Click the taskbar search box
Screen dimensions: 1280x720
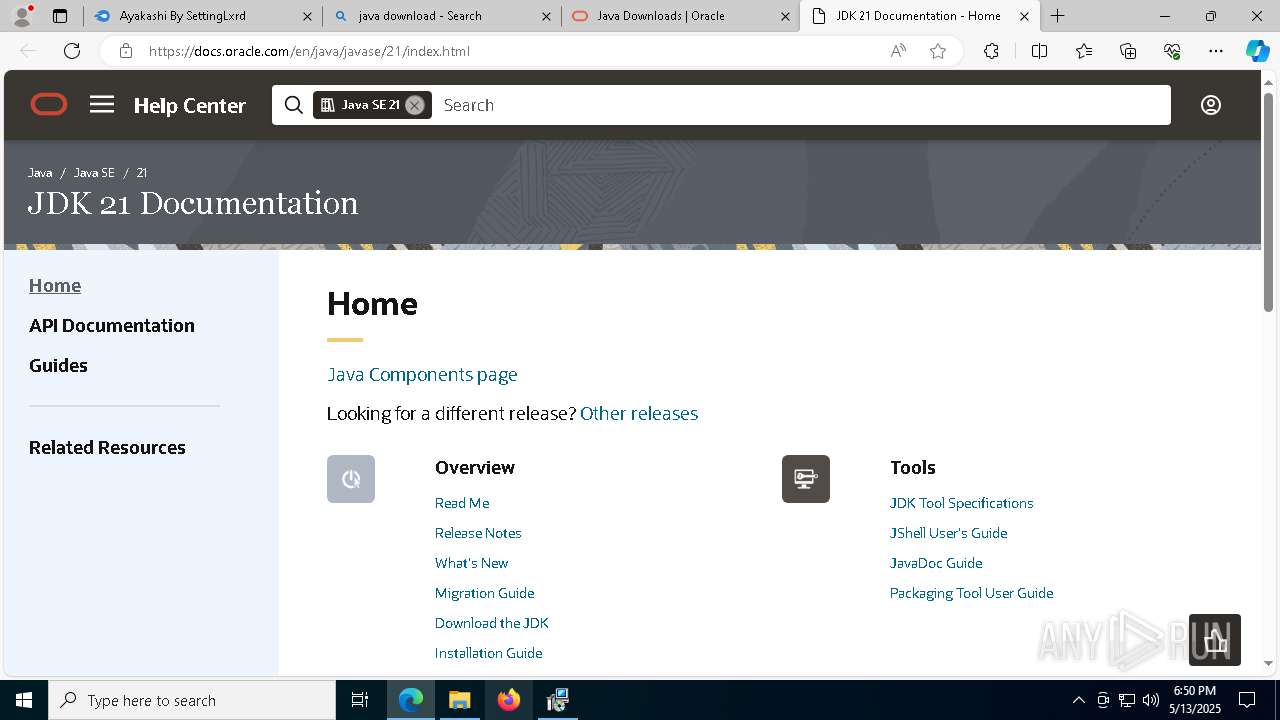click(x=192, y=700)
